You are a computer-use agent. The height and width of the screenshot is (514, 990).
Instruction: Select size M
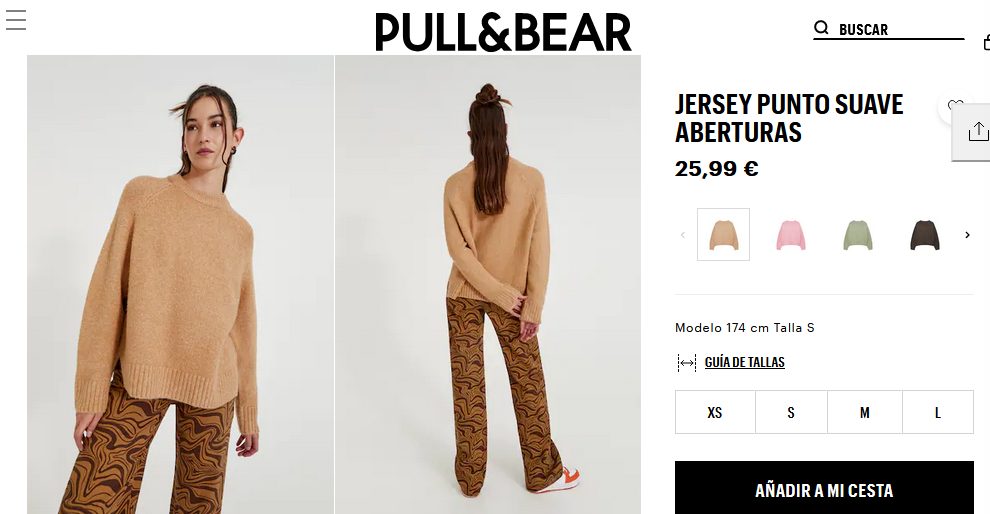point(865,412)
